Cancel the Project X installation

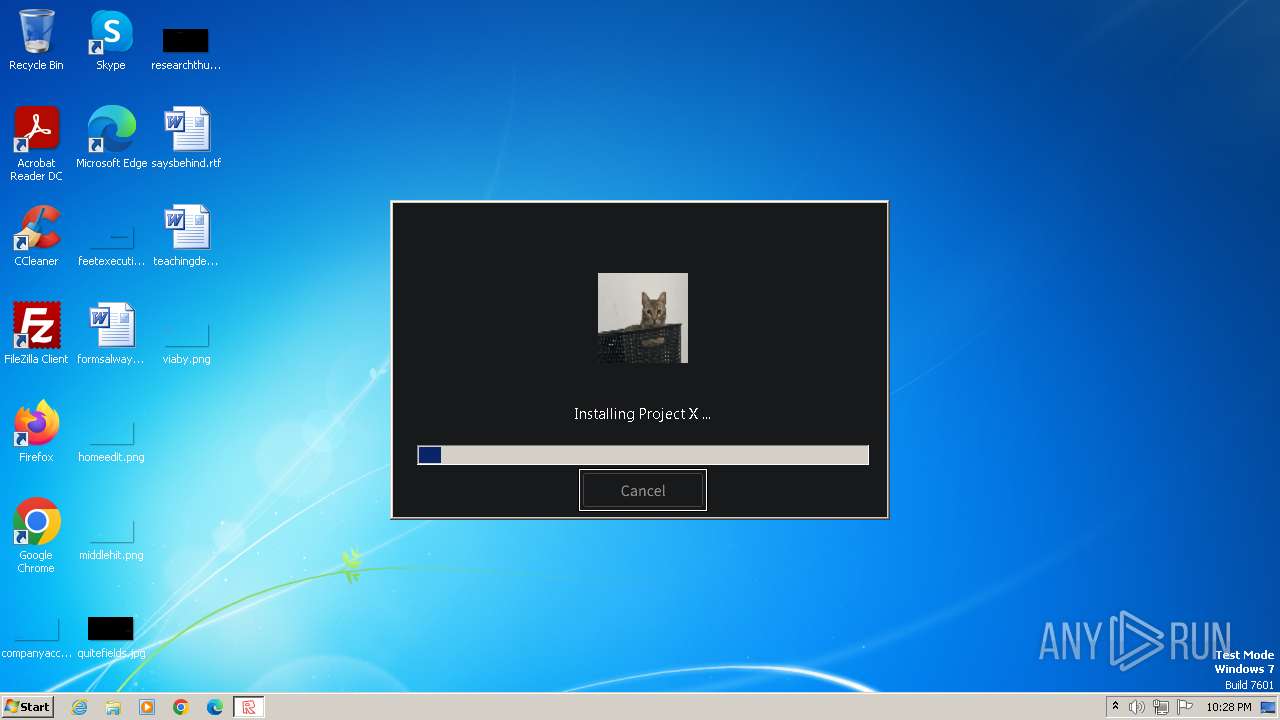tap(643, 490)
